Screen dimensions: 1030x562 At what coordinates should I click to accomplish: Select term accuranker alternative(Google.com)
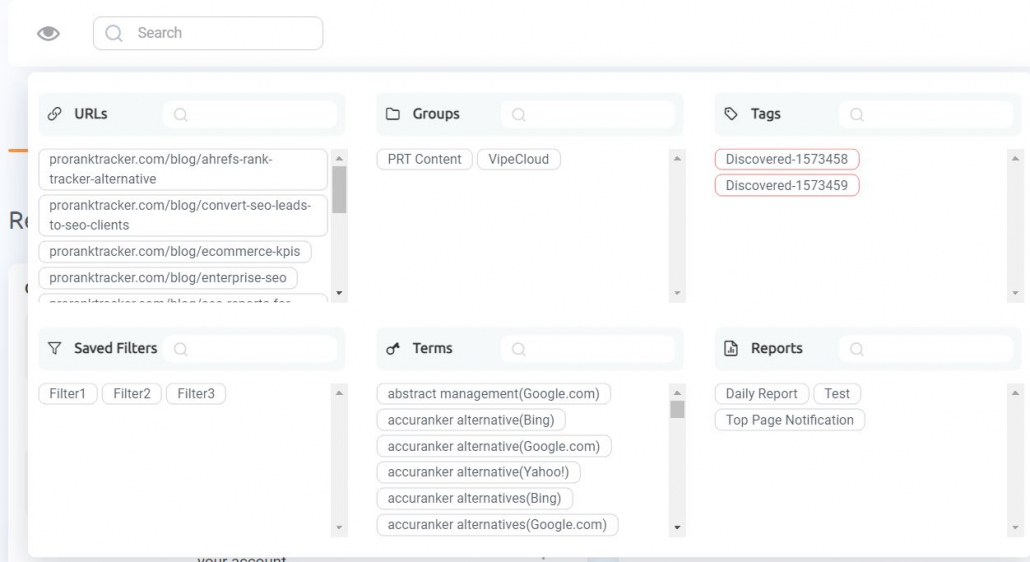click(493, 446)
